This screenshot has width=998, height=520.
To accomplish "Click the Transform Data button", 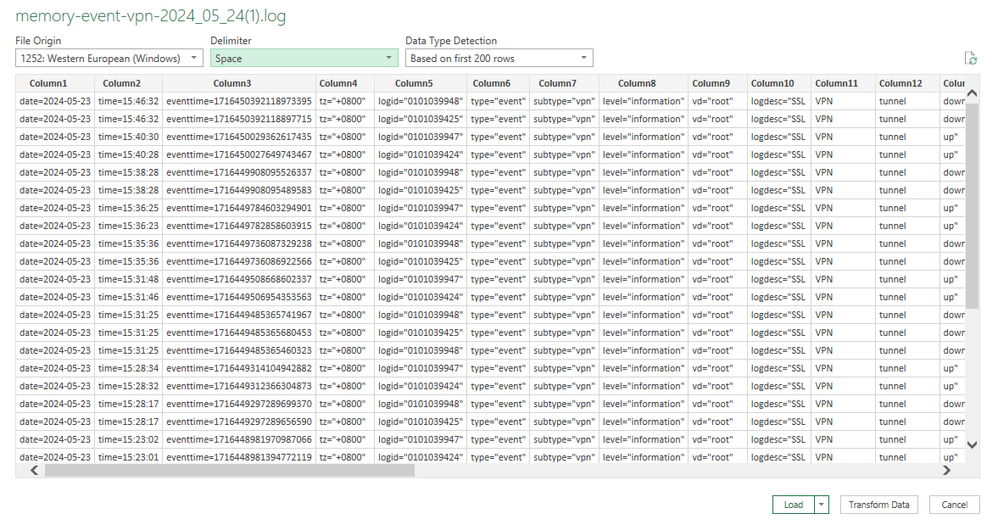I will [x=879, y=504].
